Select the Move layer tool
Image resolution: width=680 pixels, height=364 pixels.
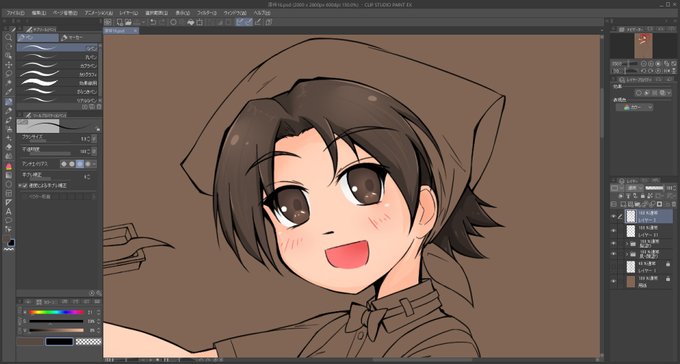(8, 65)
